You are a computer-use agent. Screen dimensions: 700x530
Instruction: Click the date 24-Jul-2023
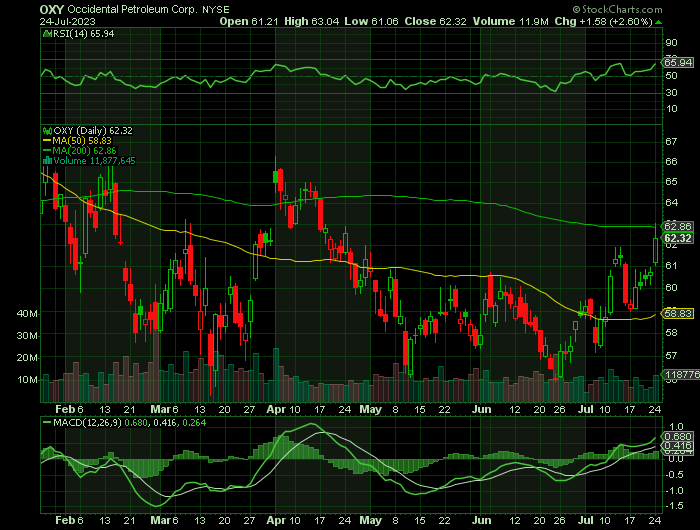[x=67, y=21]
